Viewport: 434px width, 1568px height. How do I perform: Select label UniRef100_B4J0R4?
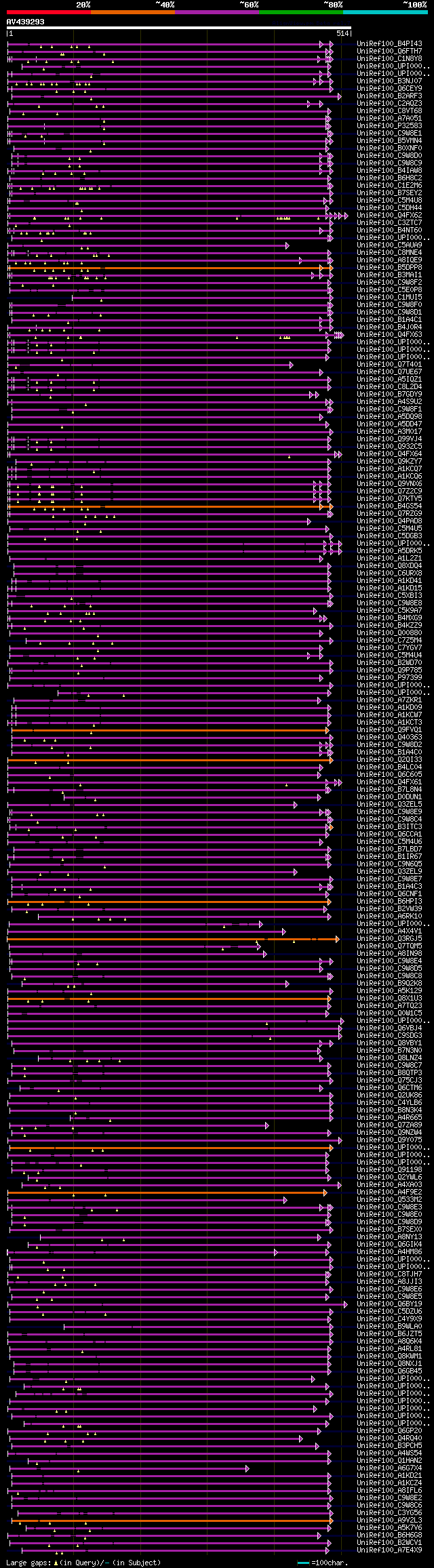(x=389, y=327)
